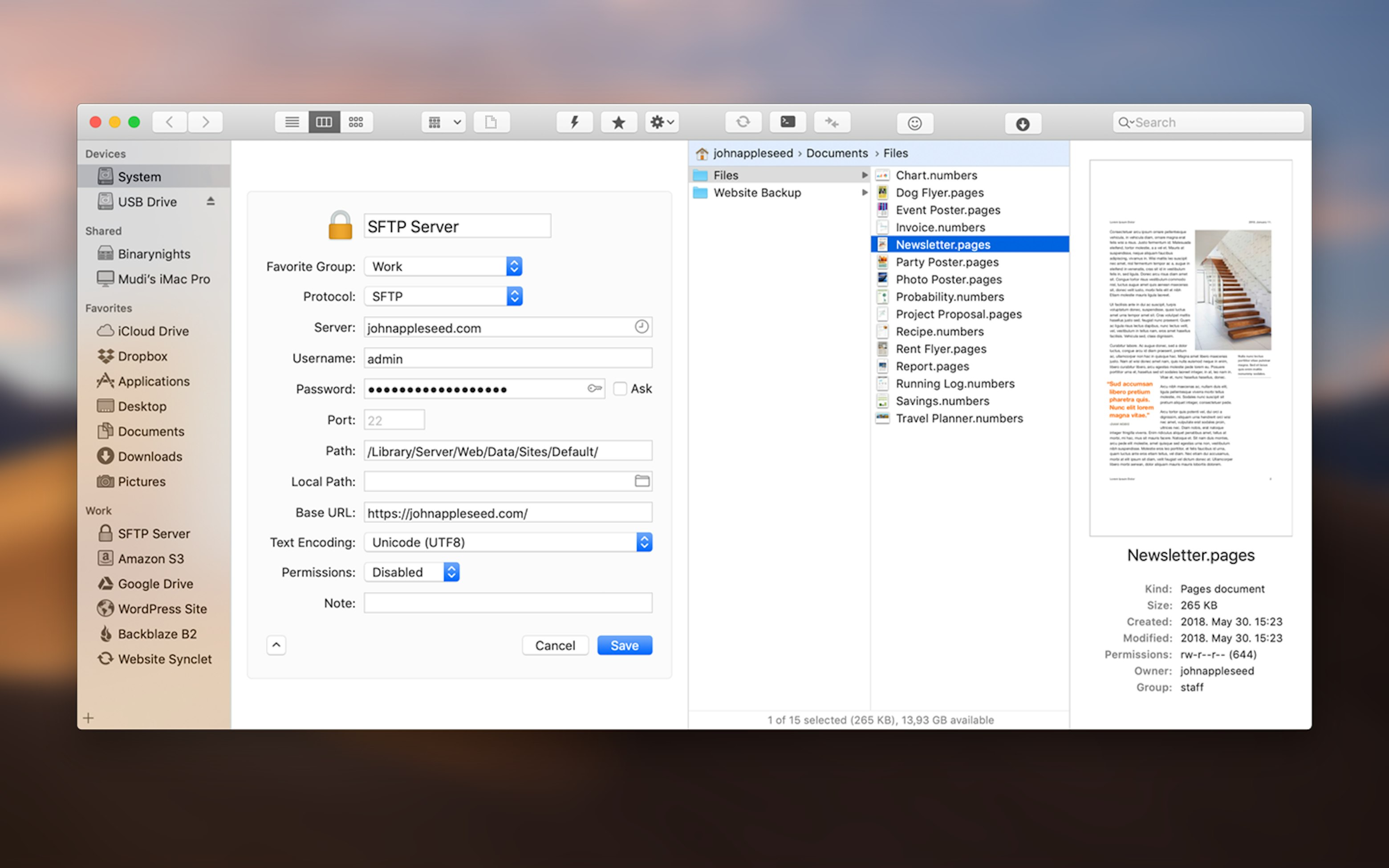The image size is (1389, 868).
Task: Click the lightning quick-actions toolbar icon
Action: coord(574,122)
